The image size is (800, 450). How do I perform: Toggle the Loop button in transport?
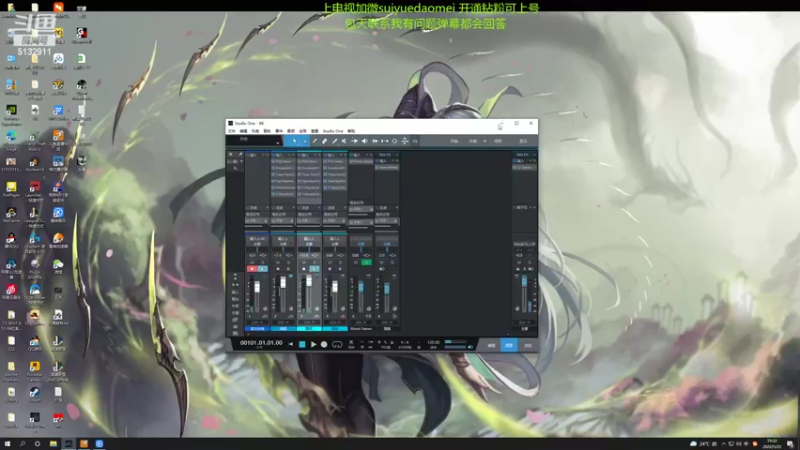point(337,344)
